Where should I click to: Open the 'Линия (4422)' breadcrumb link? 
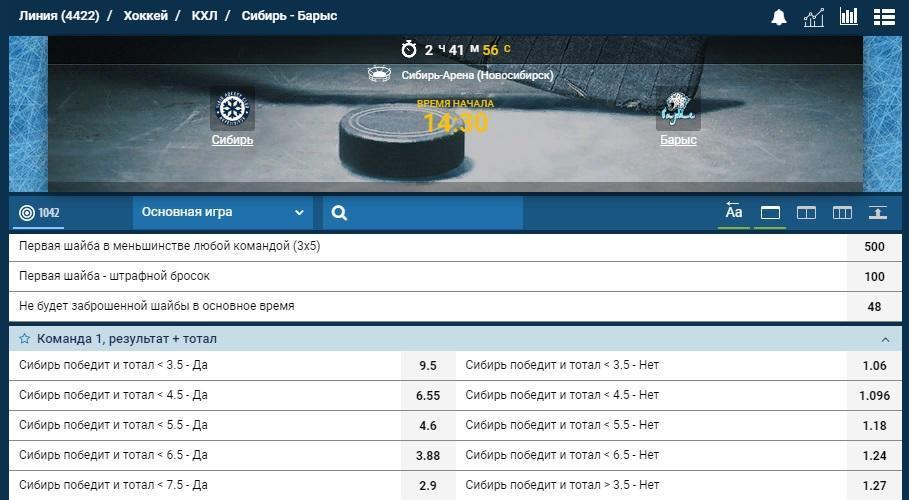(59, 16)
